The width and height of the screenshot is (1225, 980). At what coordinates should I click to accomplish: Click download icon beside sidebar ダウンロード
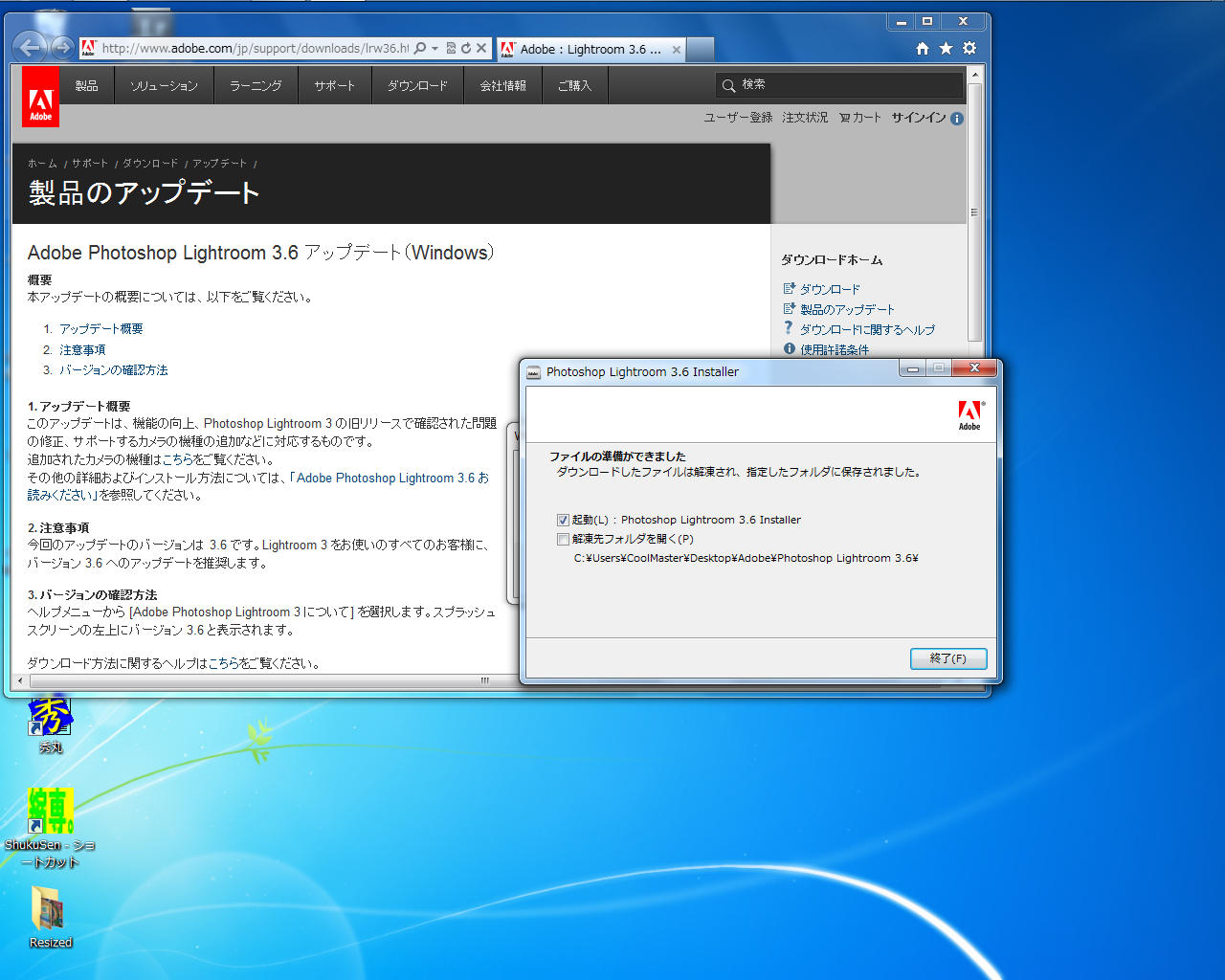pos(790,288)
